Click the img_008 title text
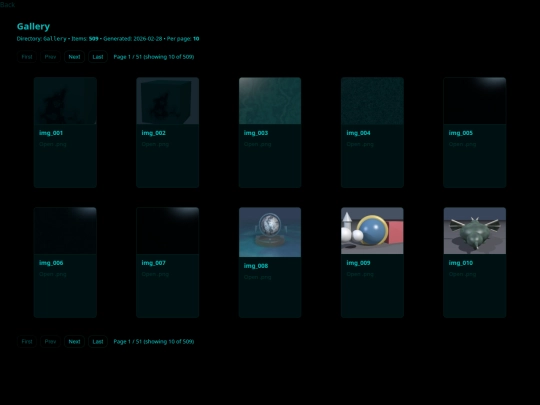540x405 pixels. tap(256, 266)
